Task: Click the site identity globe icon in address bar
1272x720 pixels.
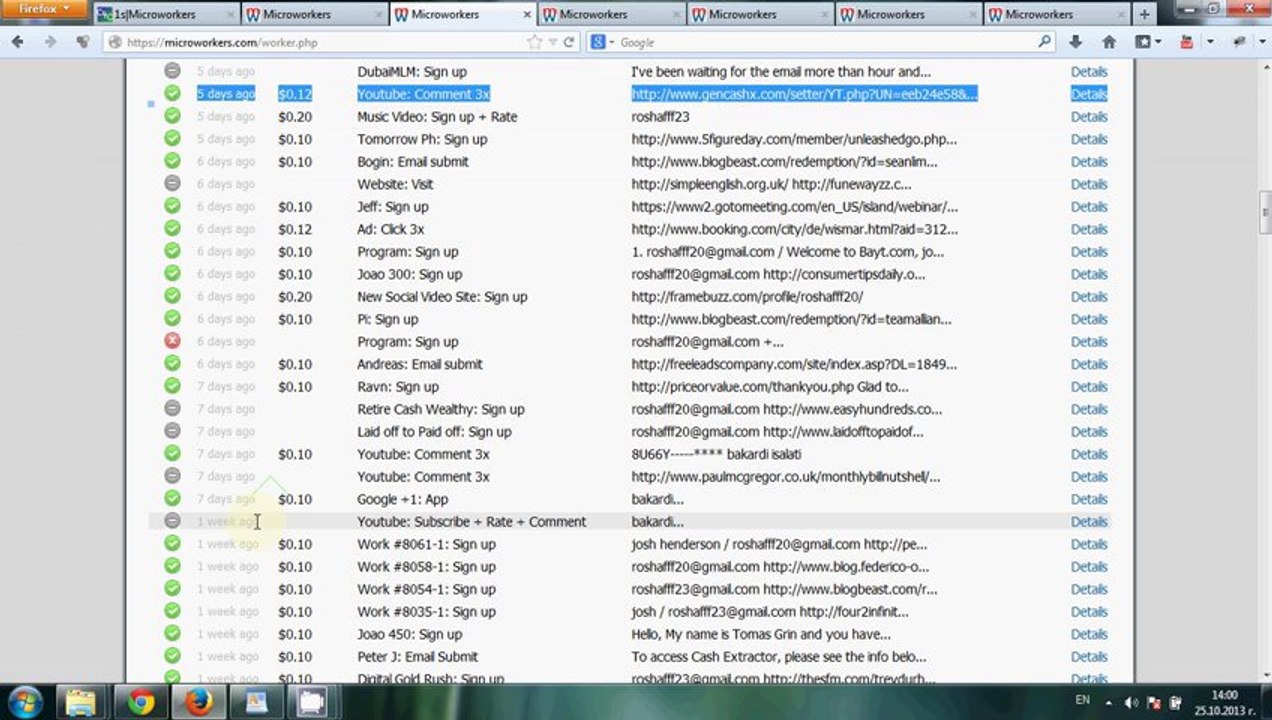Action: [115, 43]
